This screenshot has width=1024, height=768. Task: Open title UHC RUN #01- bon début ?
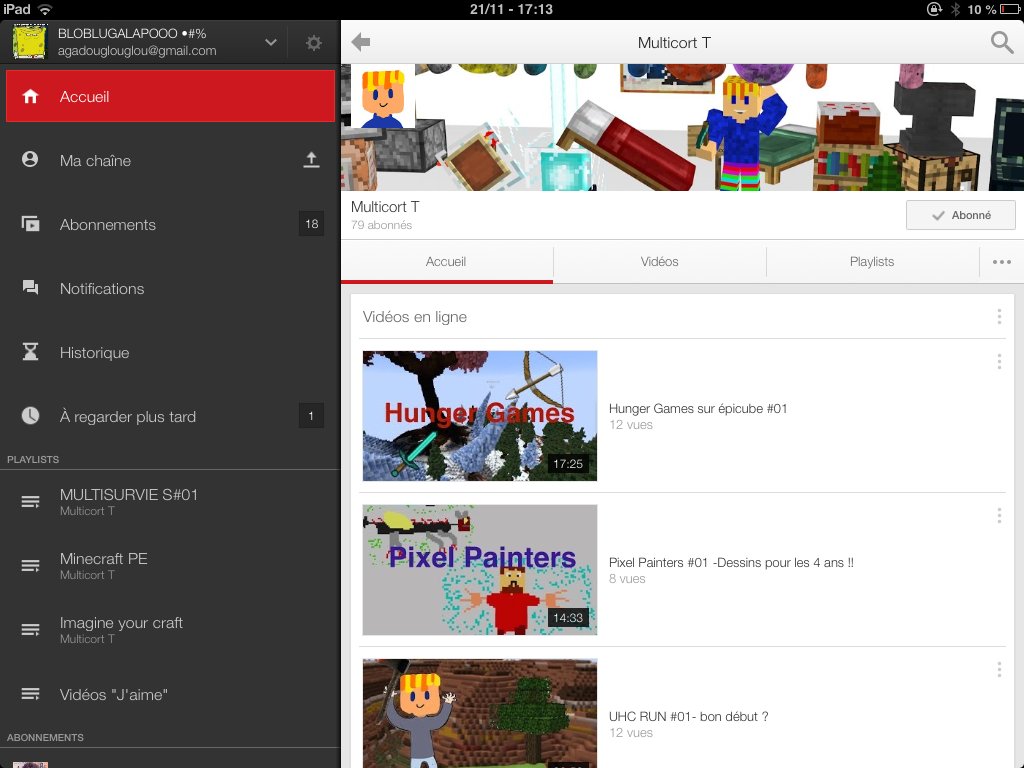(688, 717)
